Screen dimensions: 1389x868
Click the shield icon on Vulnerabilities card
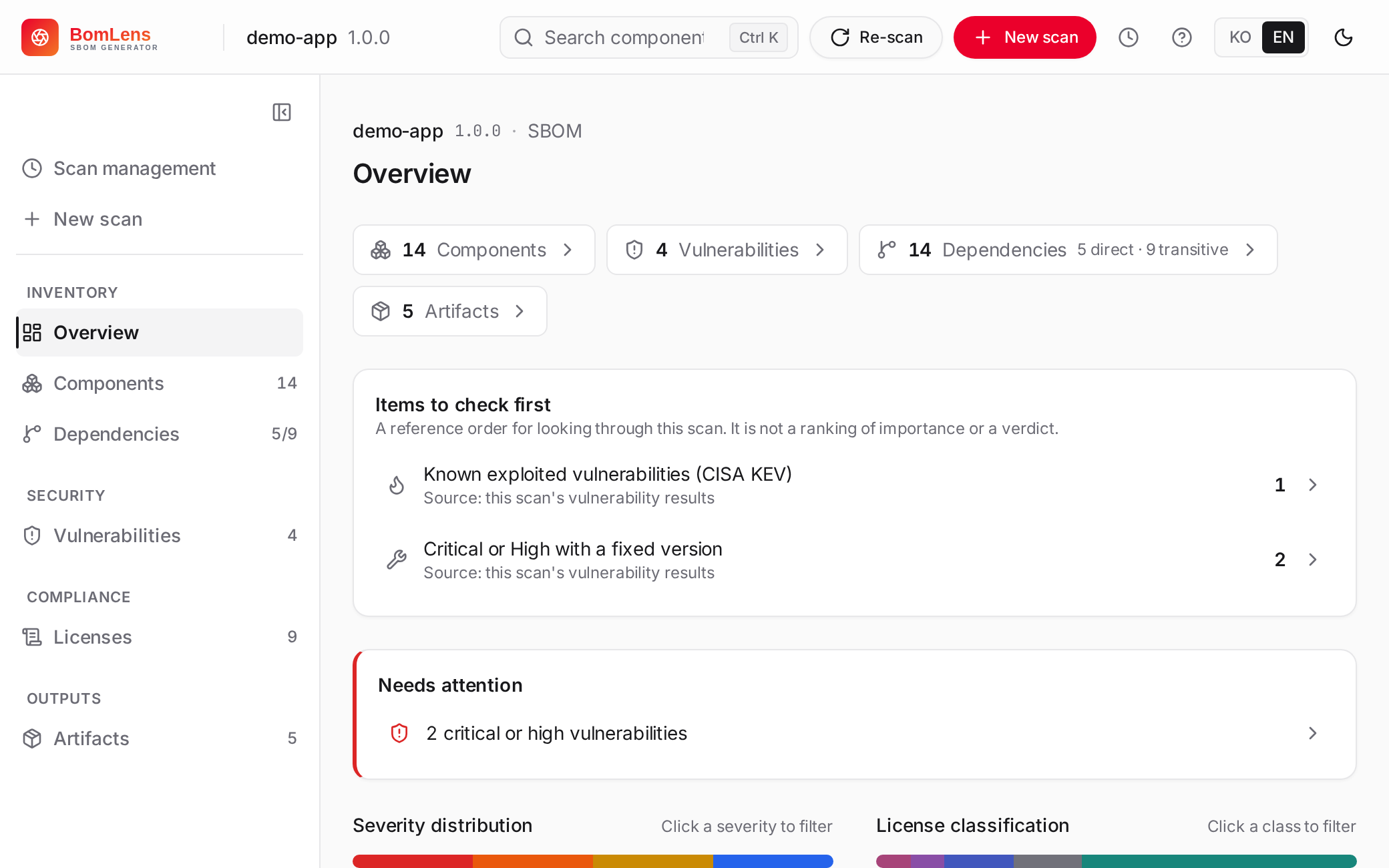click(634, 250)
